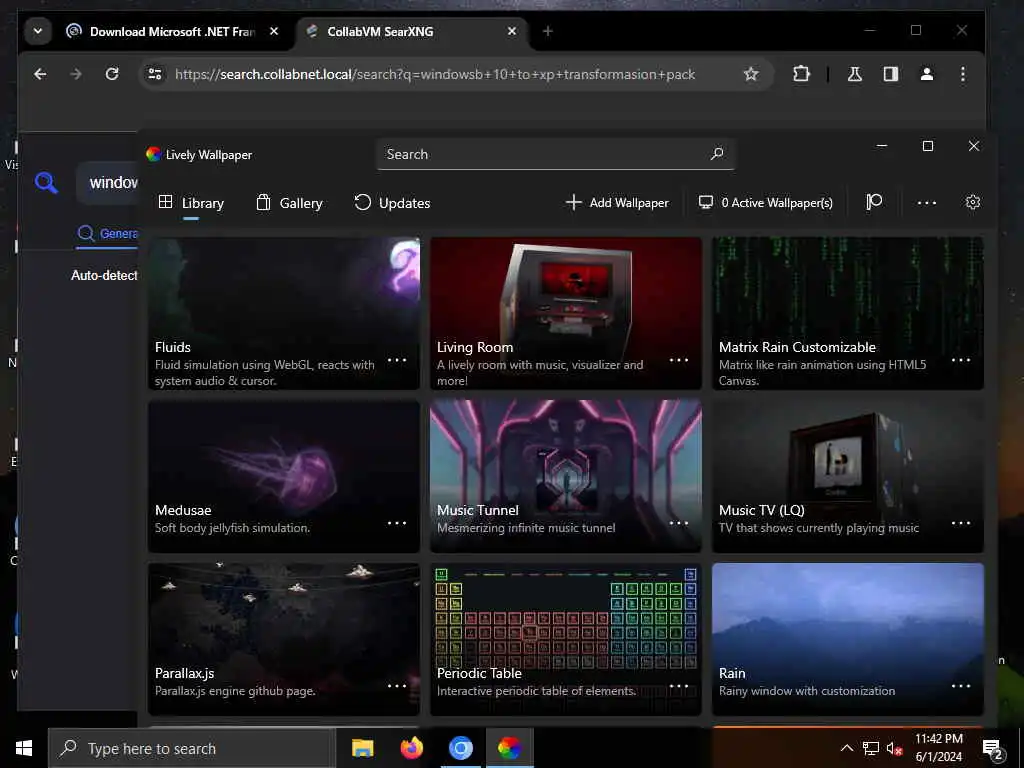This screenshot has height=768, width=1024.
Task: Open the notification center icon
Action: point(992,749)
